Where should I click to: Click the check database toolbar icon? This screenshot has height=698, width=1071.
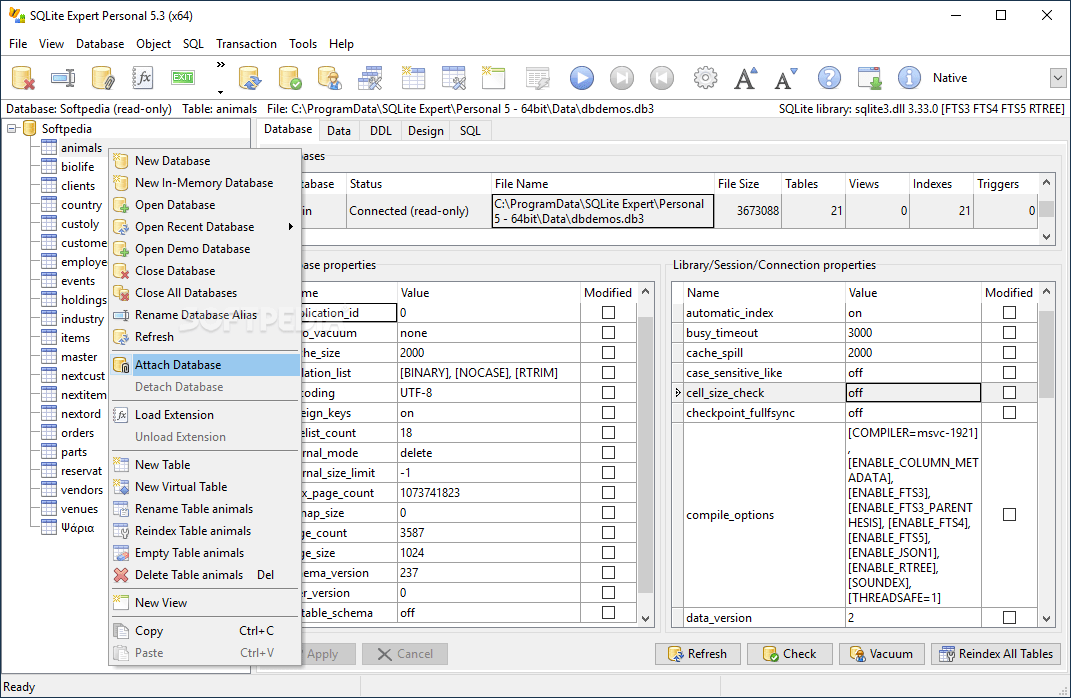[290, 78]
